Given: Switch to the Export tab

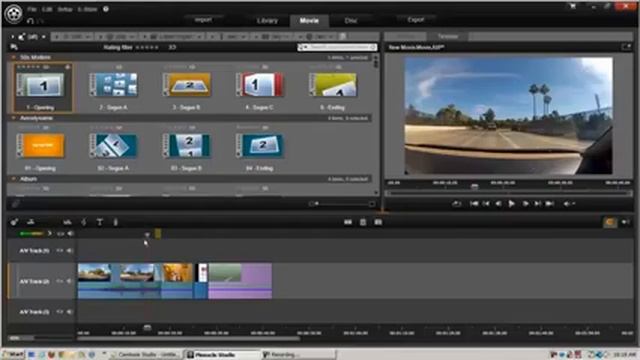Looking at the screenshot, I should click(415, 20).
